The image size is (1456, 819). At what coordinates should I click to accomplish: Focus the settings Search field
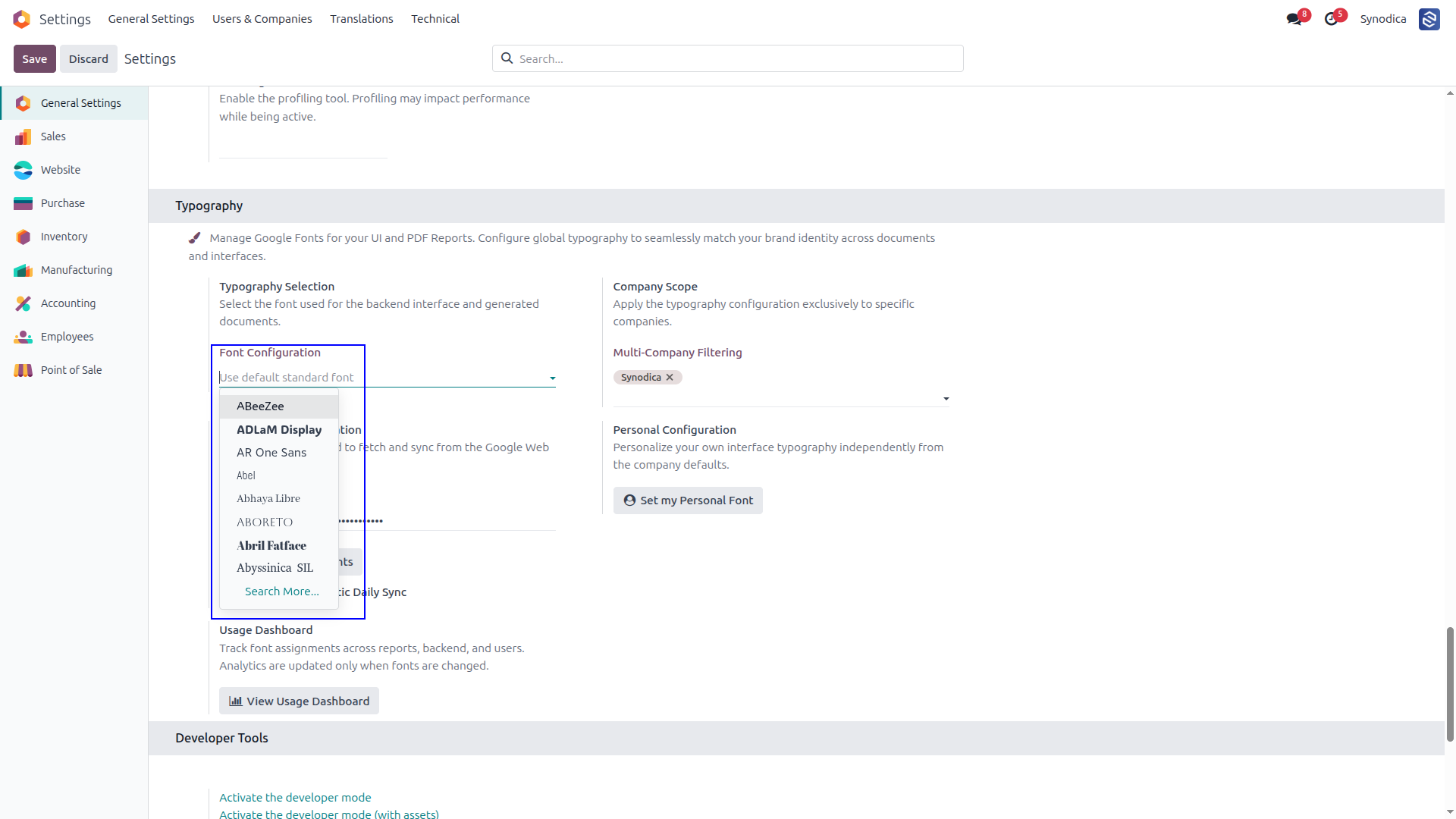click(x=728, y=58)
